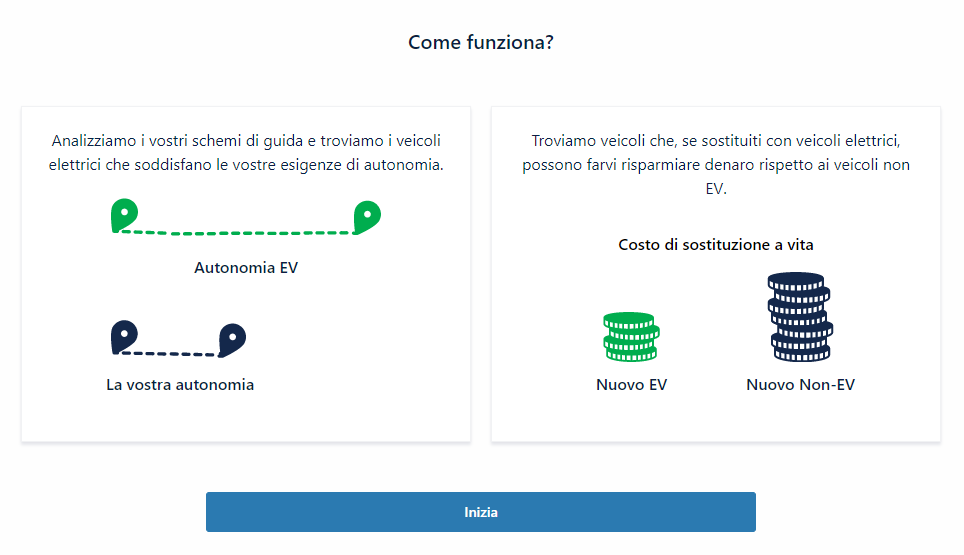Viewport: 964px width, 555px height.
Task: Click the navy dashed current range line
Action: point(177,354)
